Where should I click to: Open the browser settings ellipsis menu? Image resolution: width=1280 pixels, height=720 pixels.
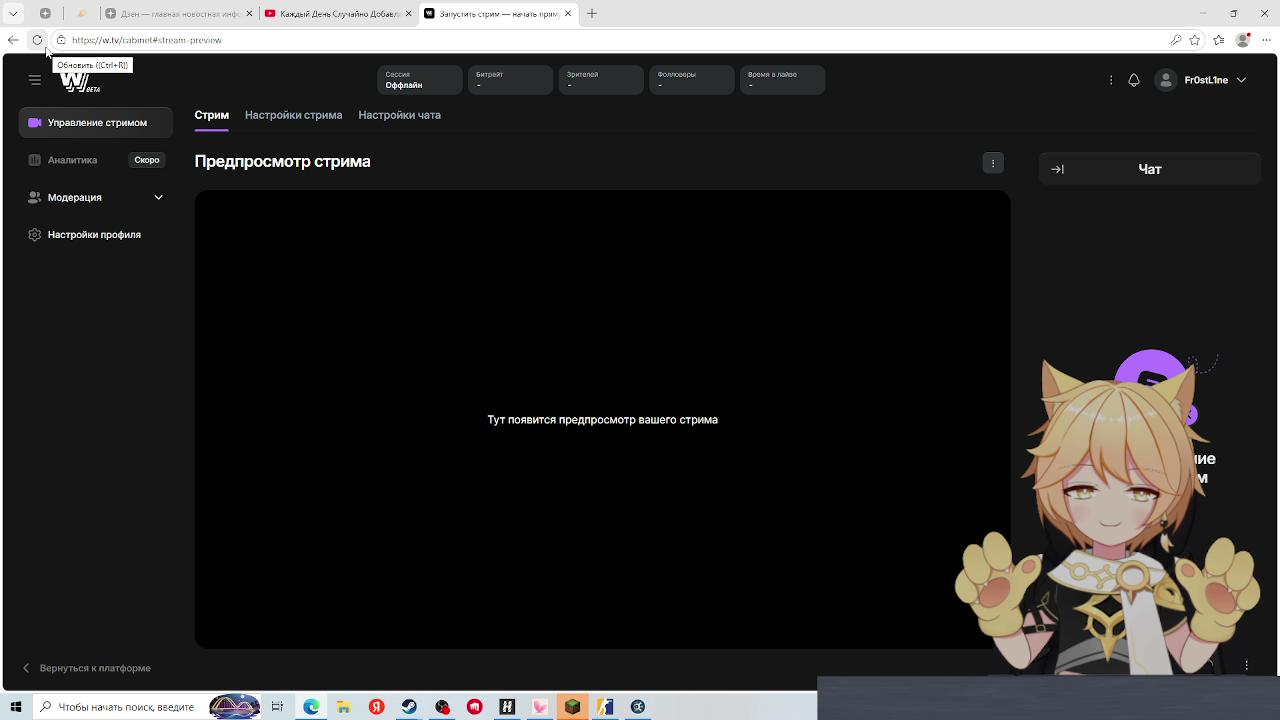click(x=1266, y=40)
